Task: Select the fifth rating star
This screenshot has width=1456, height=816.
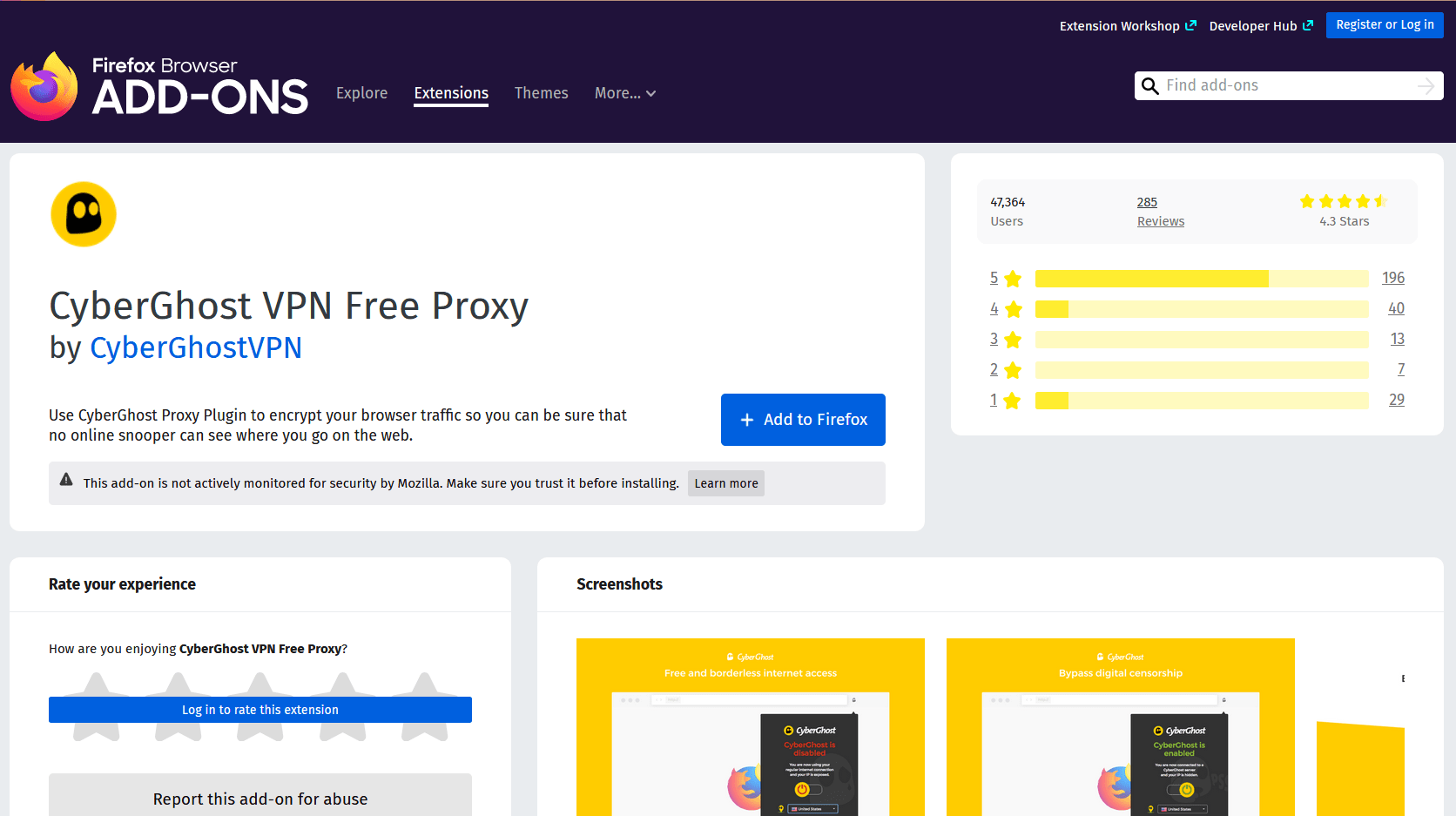Action: pos(424,706)
